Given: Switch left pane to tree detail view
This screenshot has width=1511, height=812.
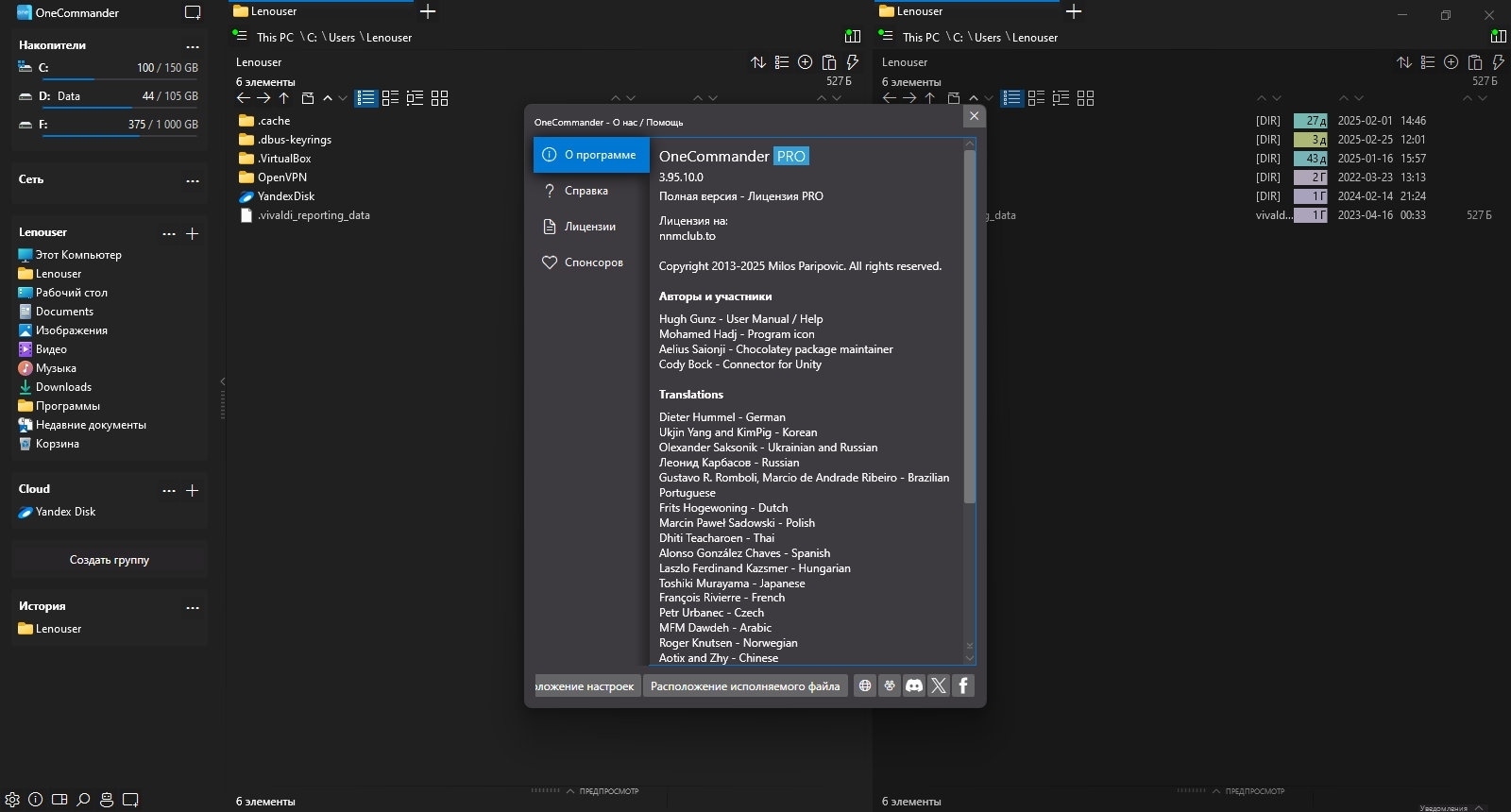Looking at the screenshot, I should [415, 98].
